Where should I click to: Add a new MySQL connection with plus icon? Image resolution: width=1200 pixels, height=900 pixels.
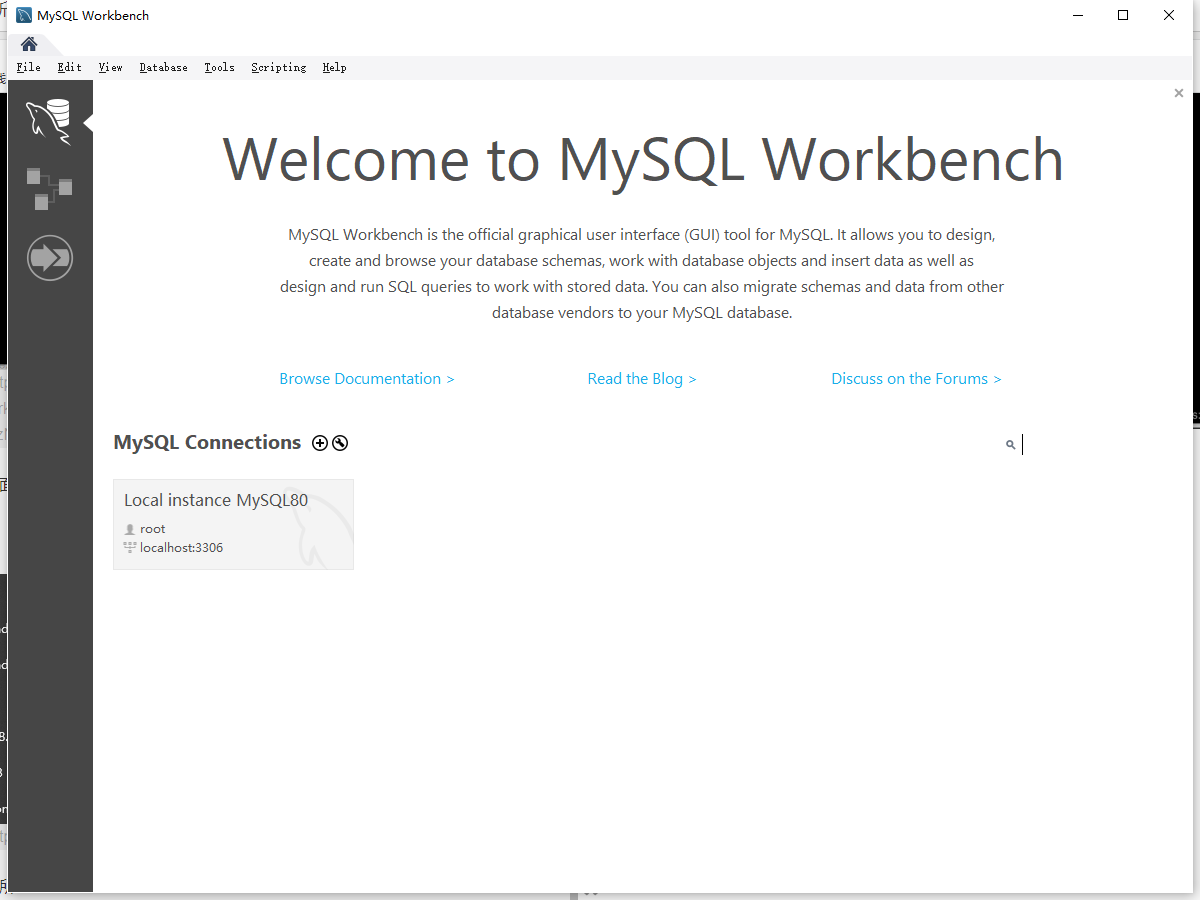320,443
